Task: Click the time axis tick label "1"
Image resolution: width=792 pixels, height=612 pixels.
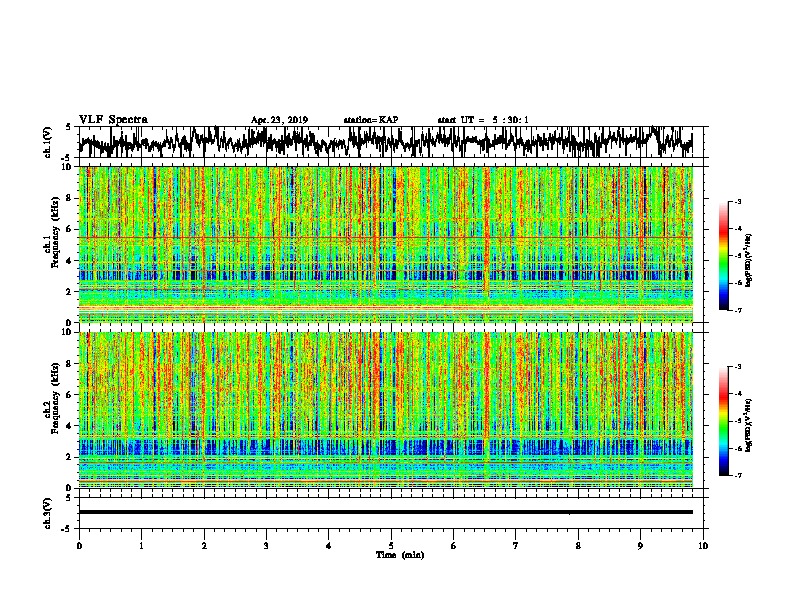Action: (x=141, y=545)
